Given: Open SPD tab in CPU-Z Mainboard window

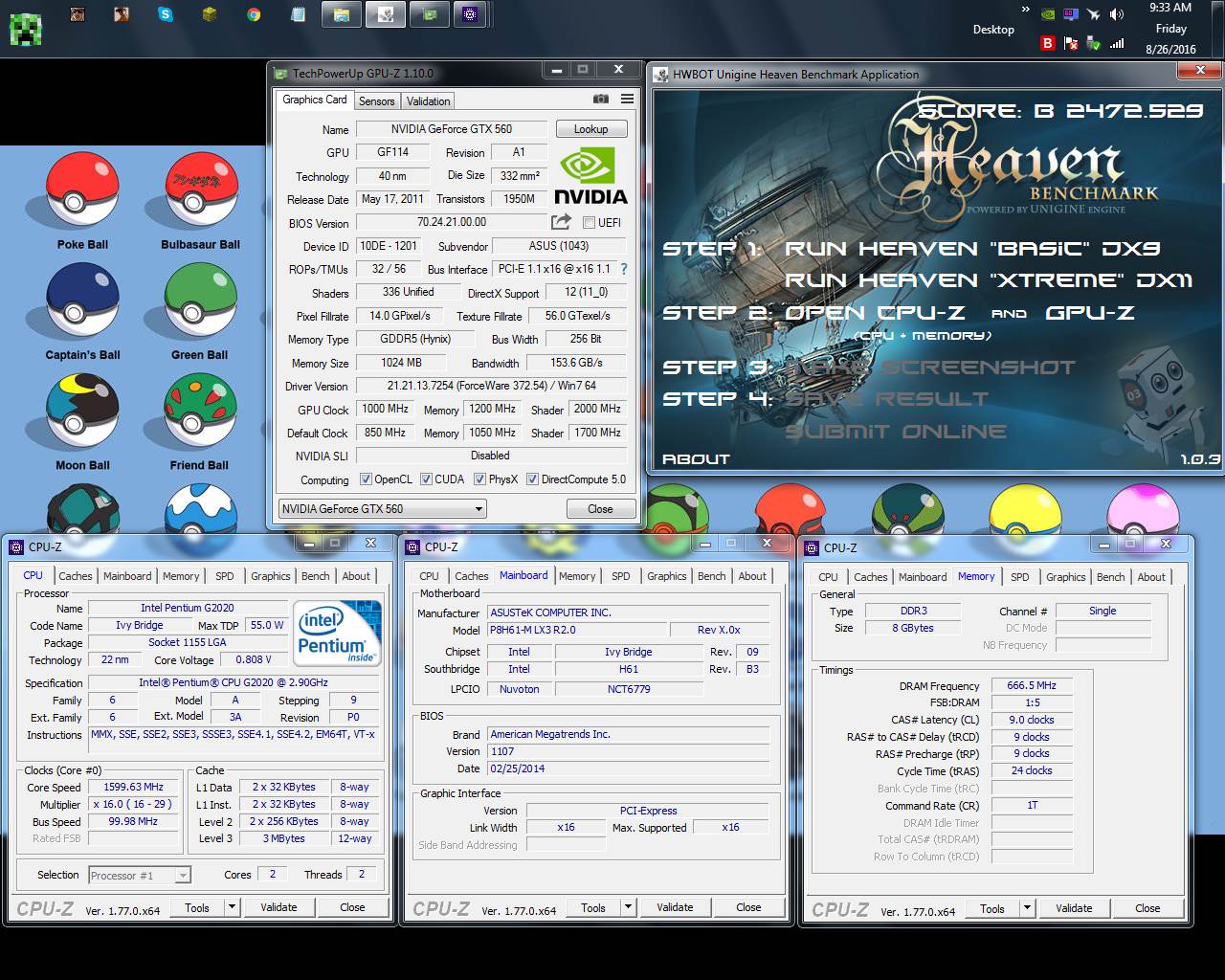Looking at the screenshot, I should [621, 576].
